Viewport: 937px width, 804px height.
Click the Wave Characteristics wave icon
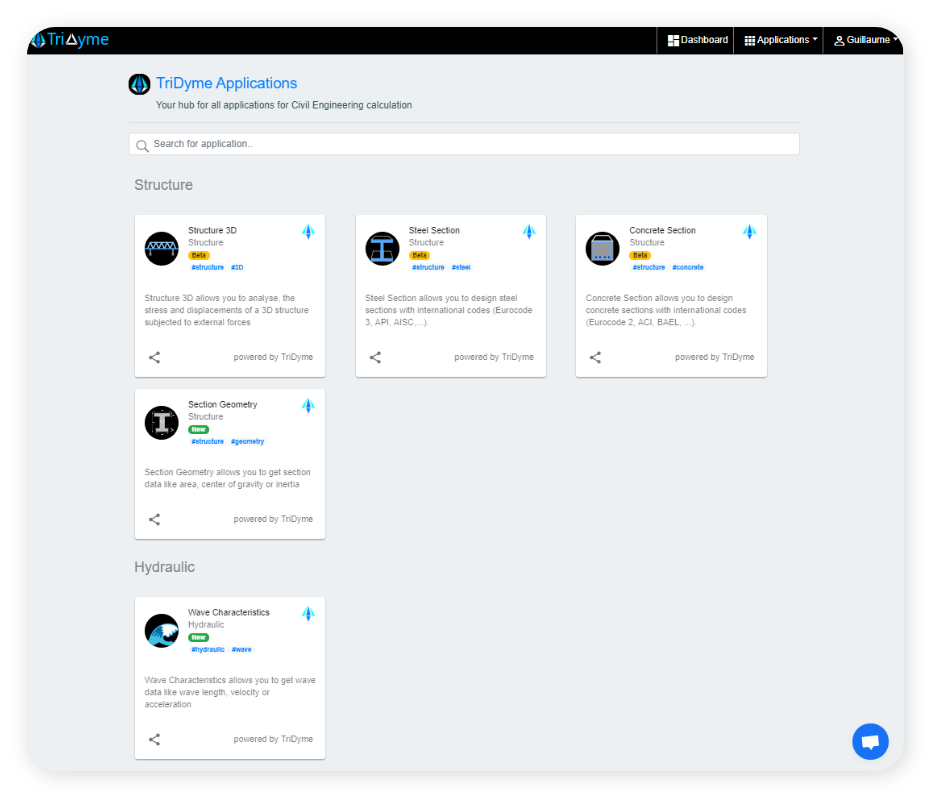coord(161,630)
